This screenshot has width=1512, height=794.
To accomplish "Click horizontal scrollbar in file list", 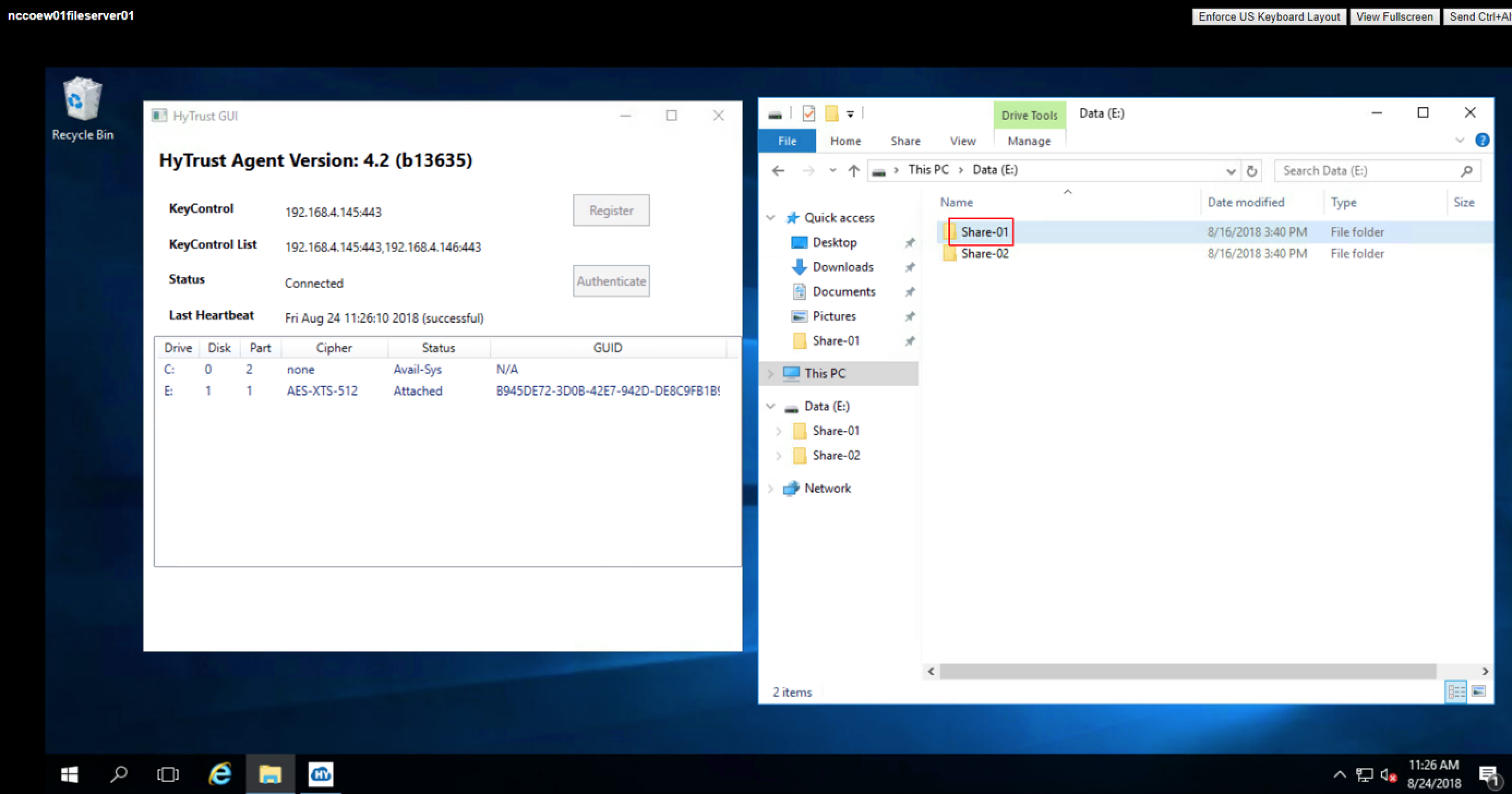I will pyautogui.click(x=1188, y=671).
